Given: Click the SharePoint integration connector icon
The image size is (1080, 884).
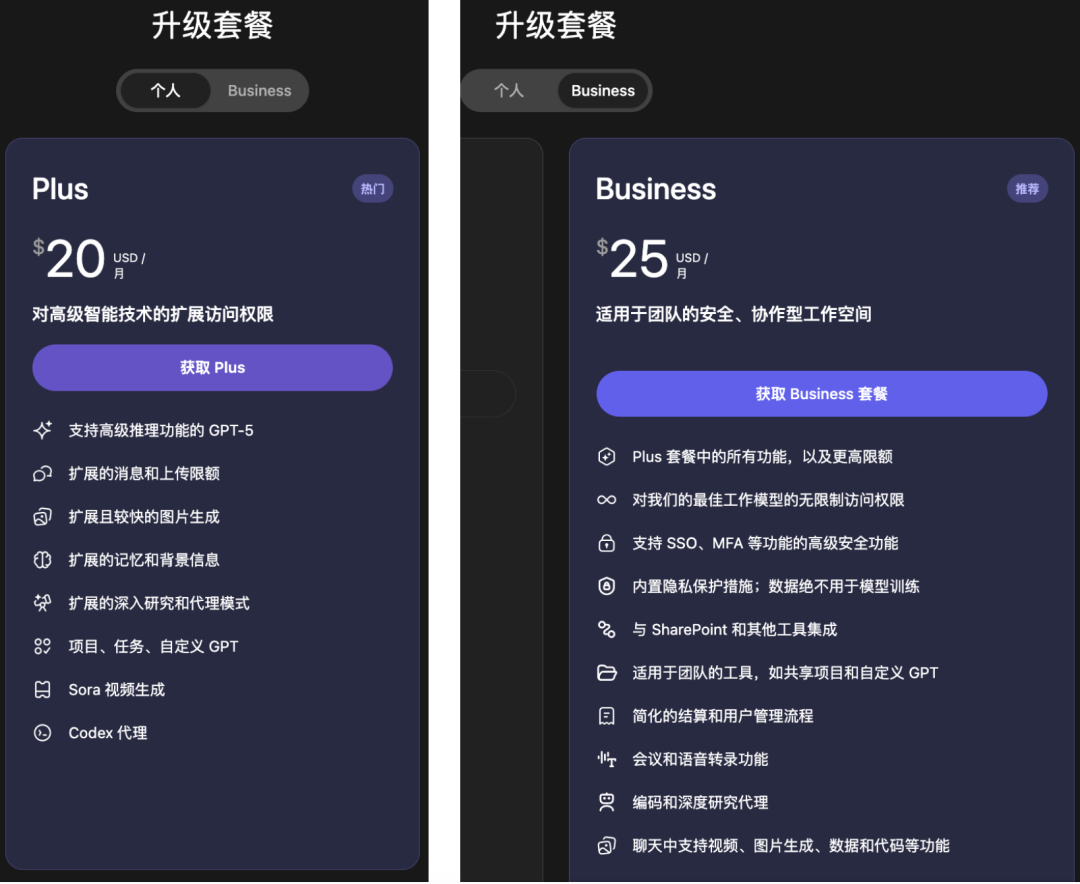Looking at the screenshot, I should 607,630.
